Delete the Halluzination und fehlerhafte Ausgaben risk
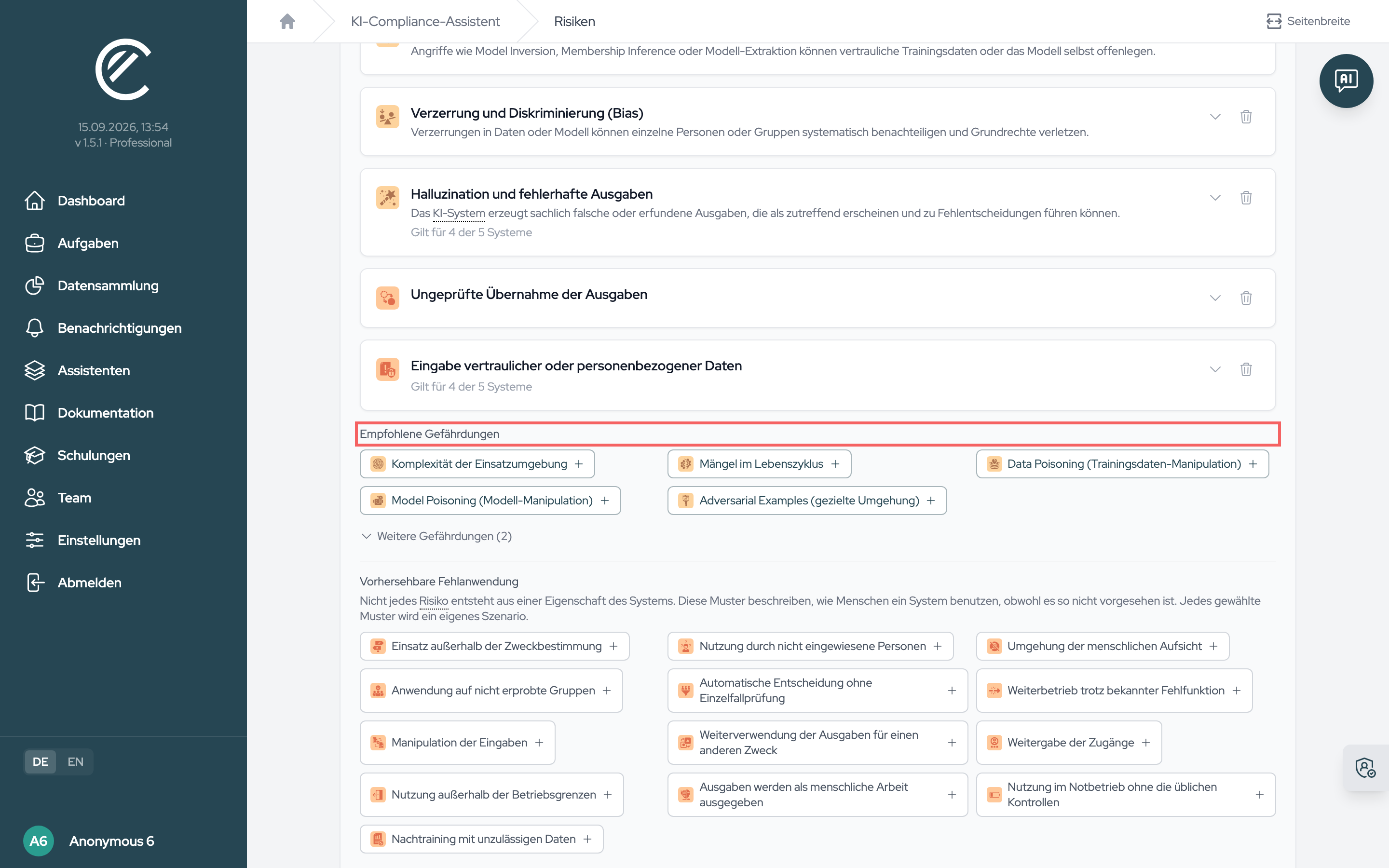The width and height of the screenshot is (1389, 868). click(1245, 198)
